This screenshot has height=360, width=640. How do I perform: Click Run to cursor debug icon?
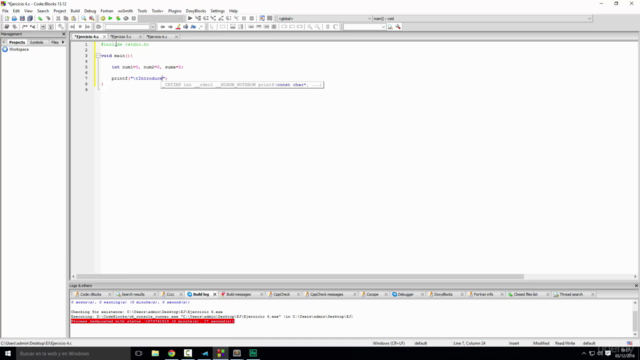coord(198,18)
